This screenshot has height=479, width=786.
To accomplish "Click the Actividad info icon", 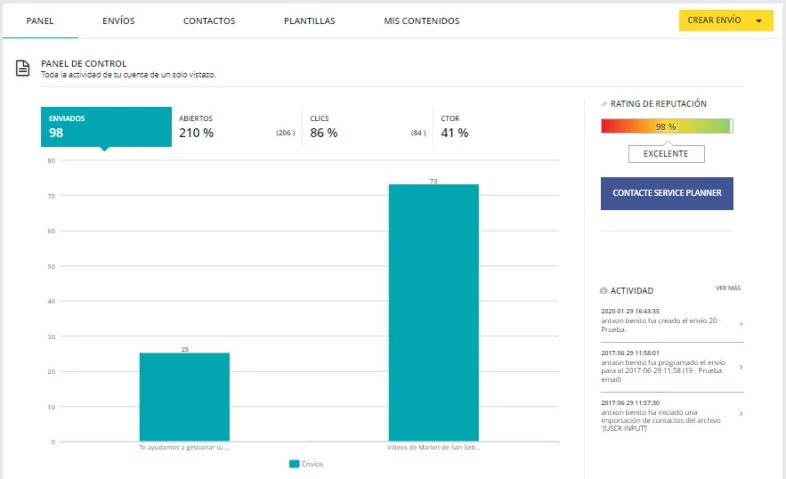I will coord(604,291).
